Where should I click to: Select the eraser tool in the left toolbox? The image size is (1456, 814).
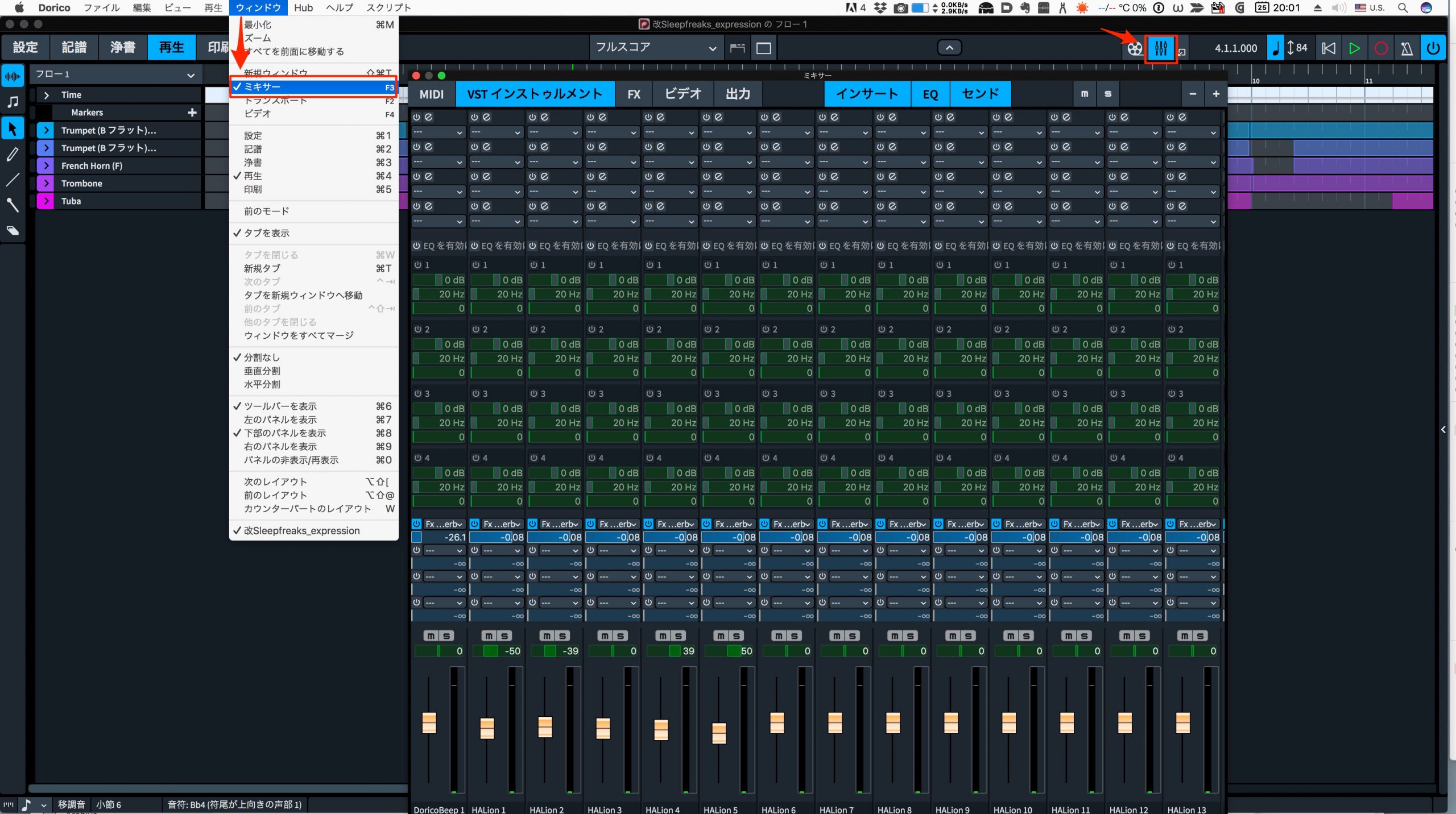tap(13, 231)
